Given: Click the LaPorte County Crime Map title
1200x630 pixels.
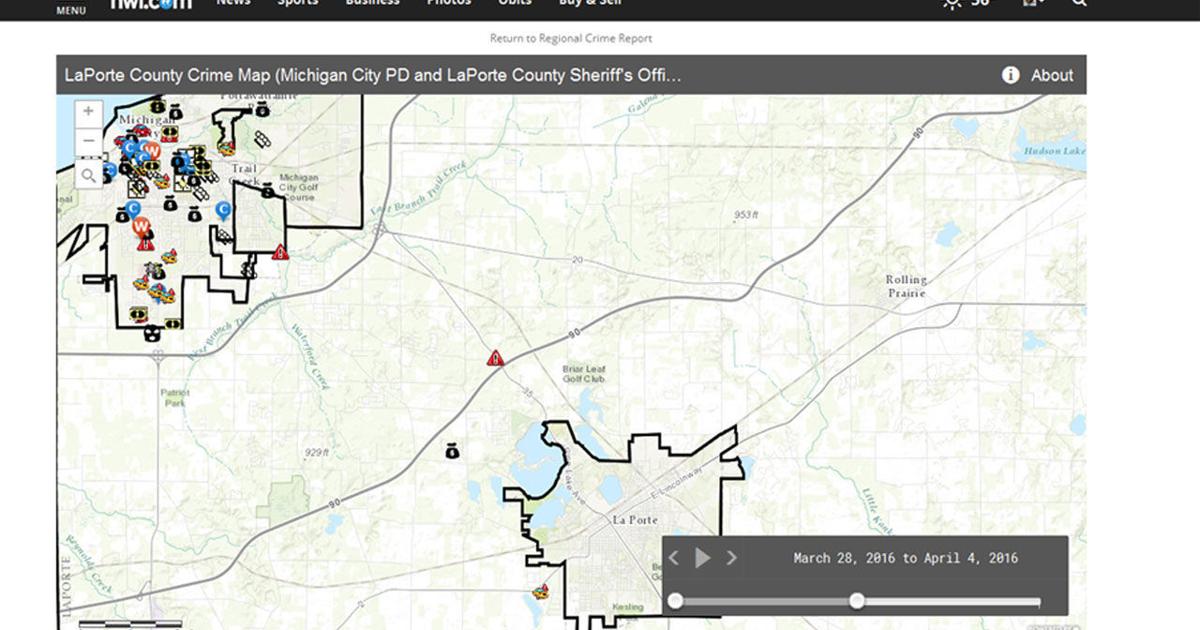Looking at the screenshot, I should pyautogui.click(x=373, y=75).
